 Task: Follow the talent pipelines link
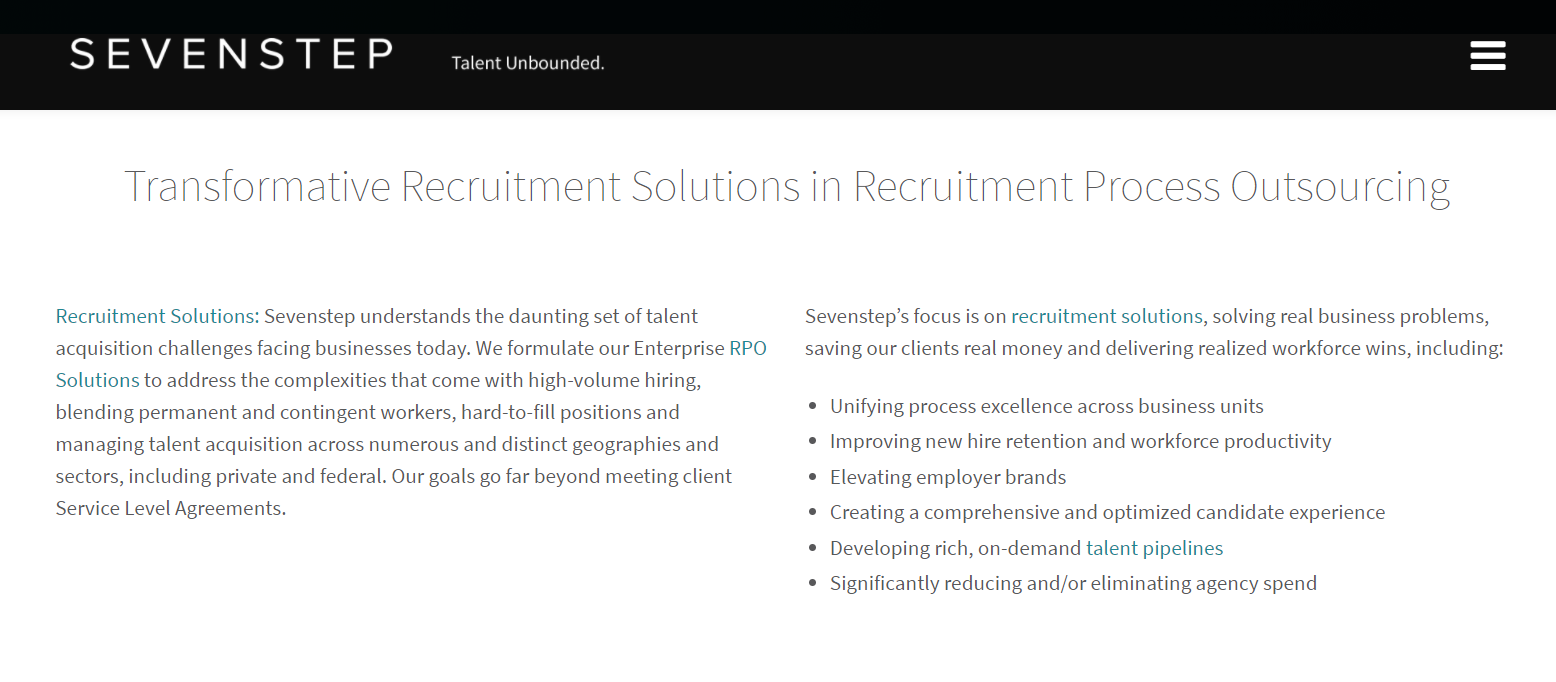tap(1155, 548)
